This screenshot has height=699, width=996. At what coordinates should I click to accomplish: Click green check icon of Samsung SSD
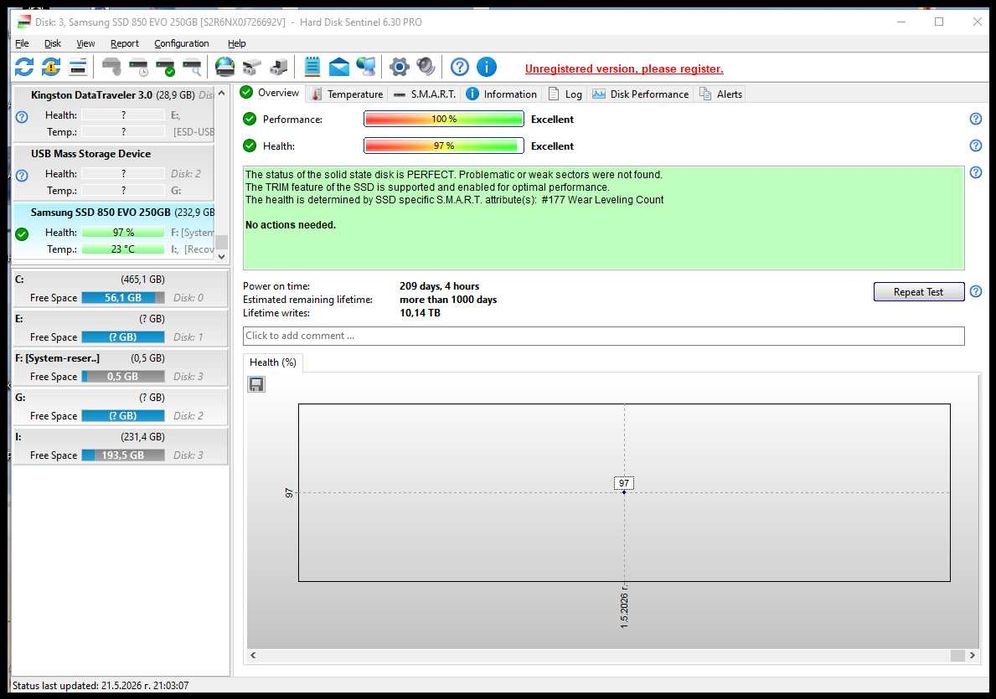22,234
